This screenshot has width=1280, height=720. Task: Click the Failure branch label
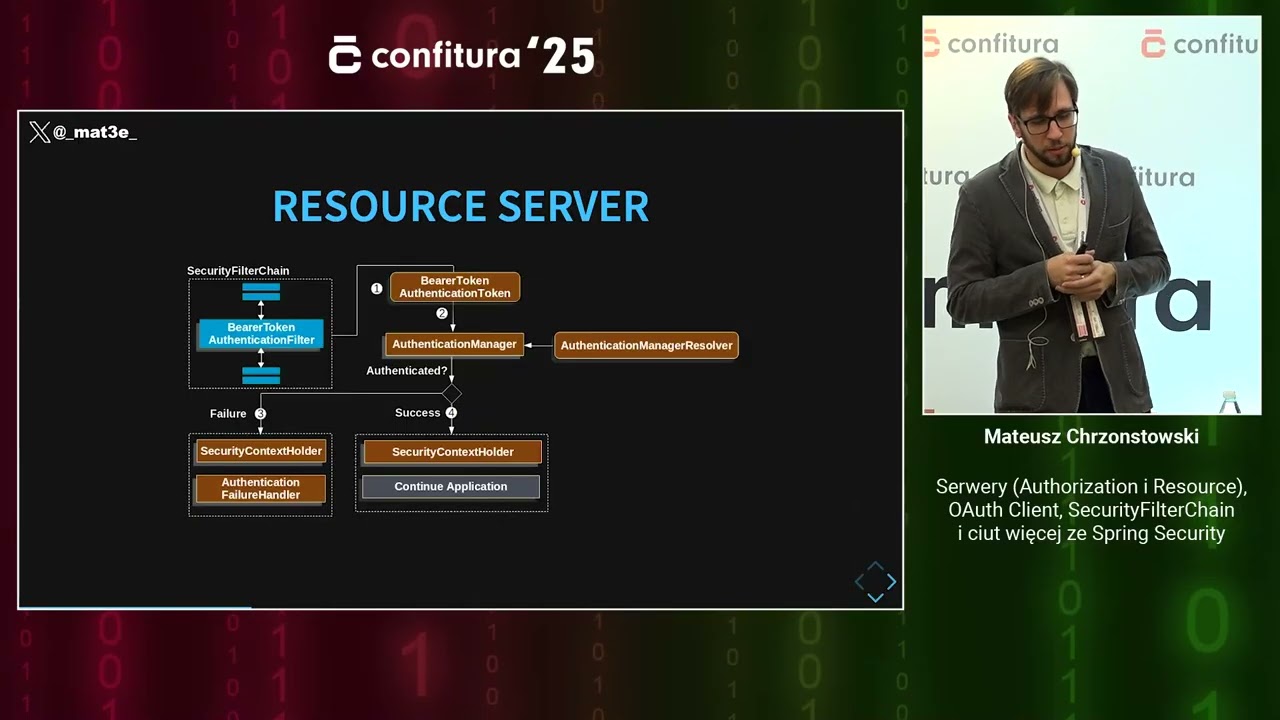point(228,414)
